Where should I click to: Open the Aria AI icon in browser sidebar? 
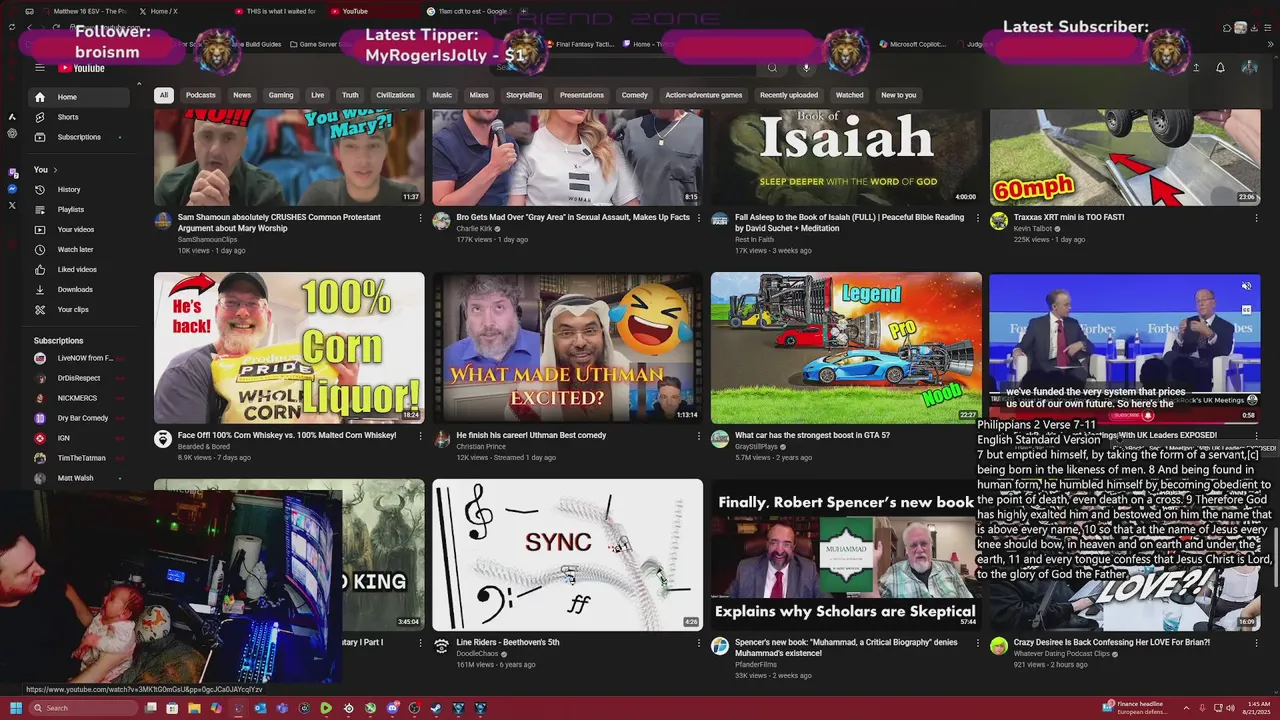[12, 117]
